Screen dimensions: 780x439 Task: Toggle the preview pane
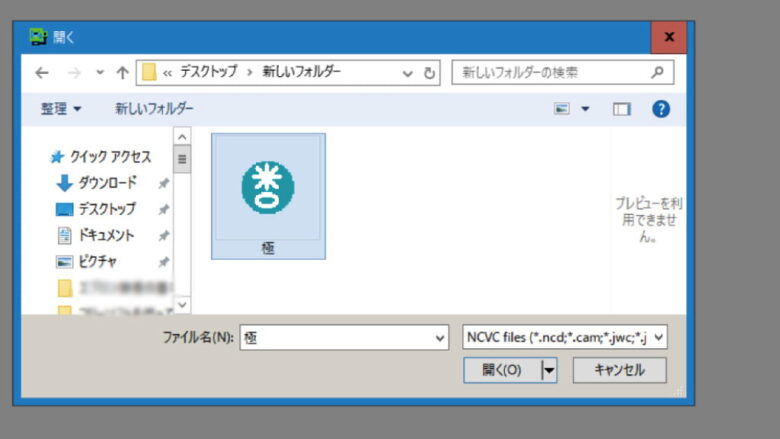point(621,109)
